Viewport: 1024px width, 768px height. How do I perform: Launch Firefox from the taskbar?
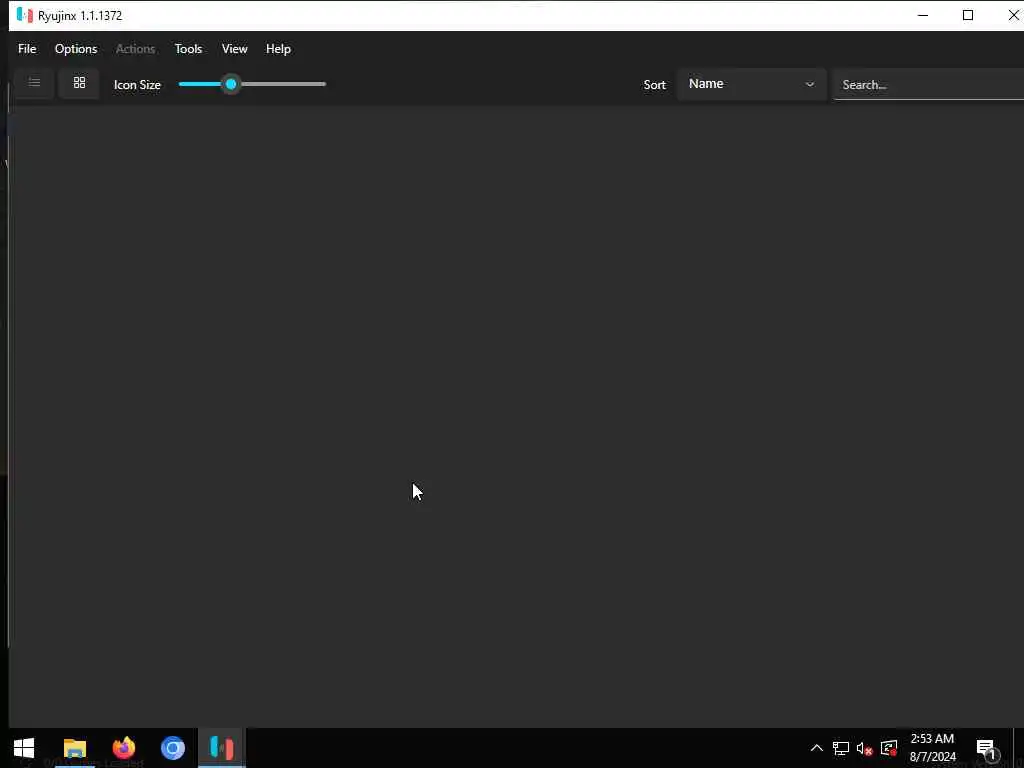pyautogui.click(x=123, y=748)
